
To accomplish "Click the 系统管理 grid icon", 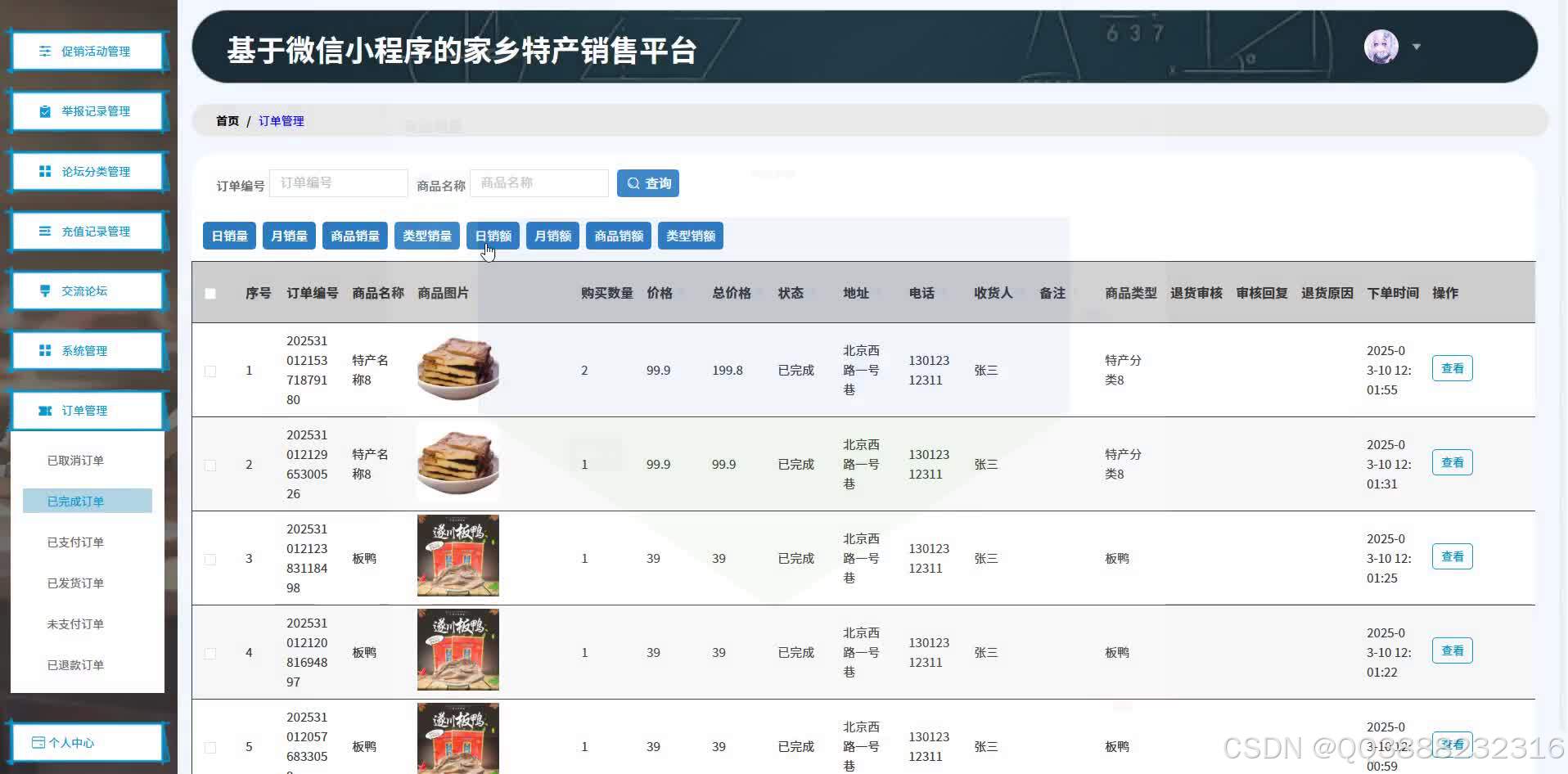I will (45, 350).
